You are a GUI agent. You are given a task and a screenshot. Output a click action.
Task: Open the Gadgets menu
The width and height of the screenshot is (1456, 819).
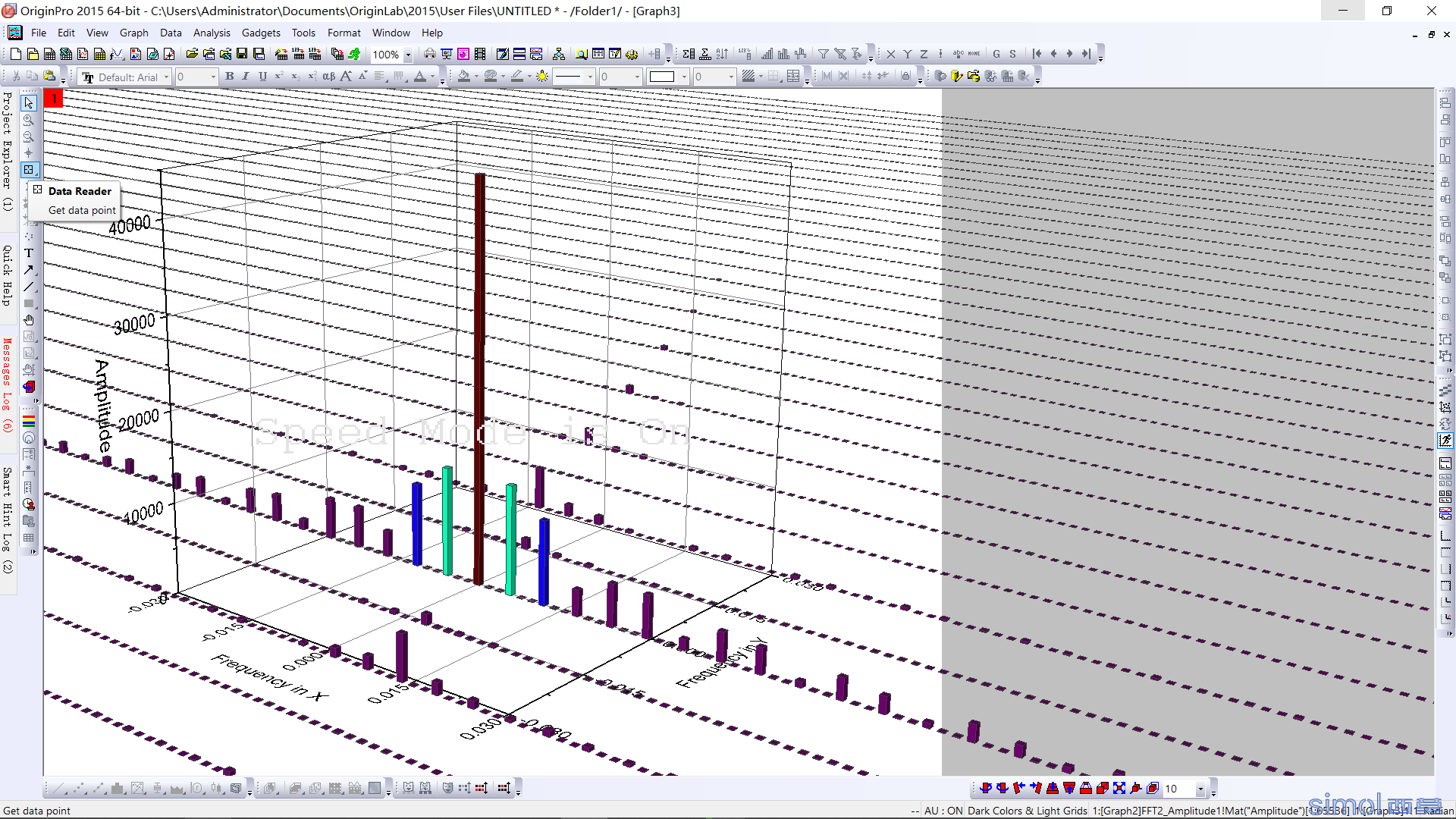tap(261, 33)
